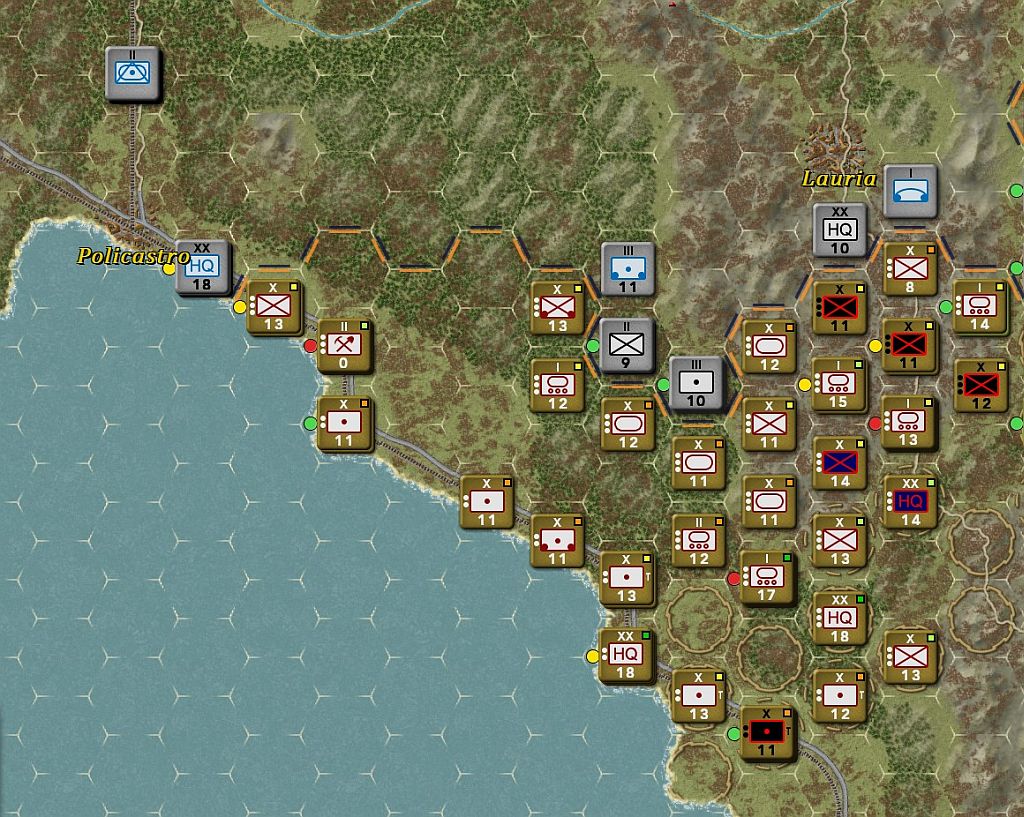Select the blue-filled infantry brigade 14 counter
The height and width of the screenshot is (817, 1024).
pos(839,463)
